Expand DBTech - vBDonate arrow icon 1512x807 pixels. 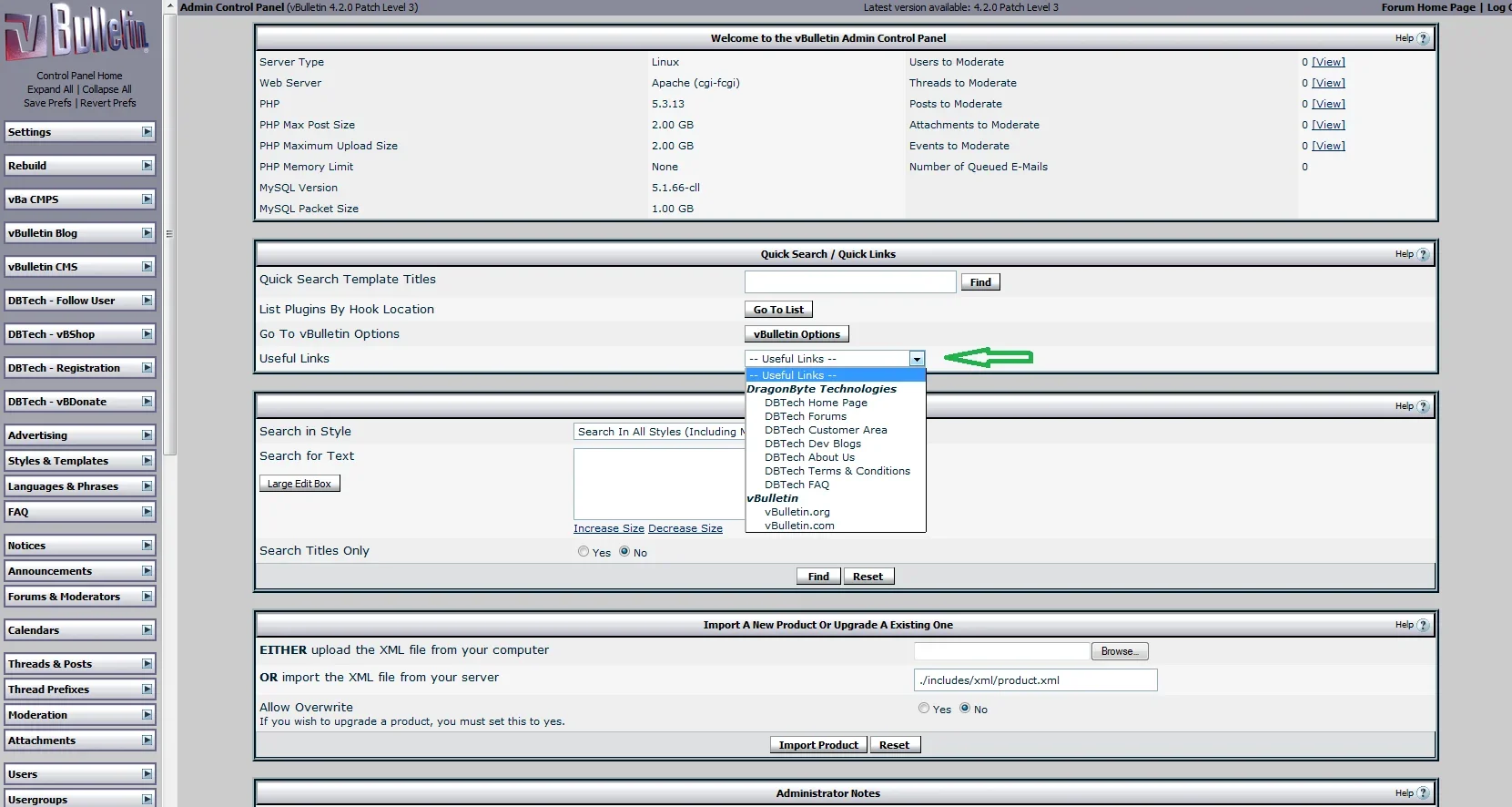[147, 402]
